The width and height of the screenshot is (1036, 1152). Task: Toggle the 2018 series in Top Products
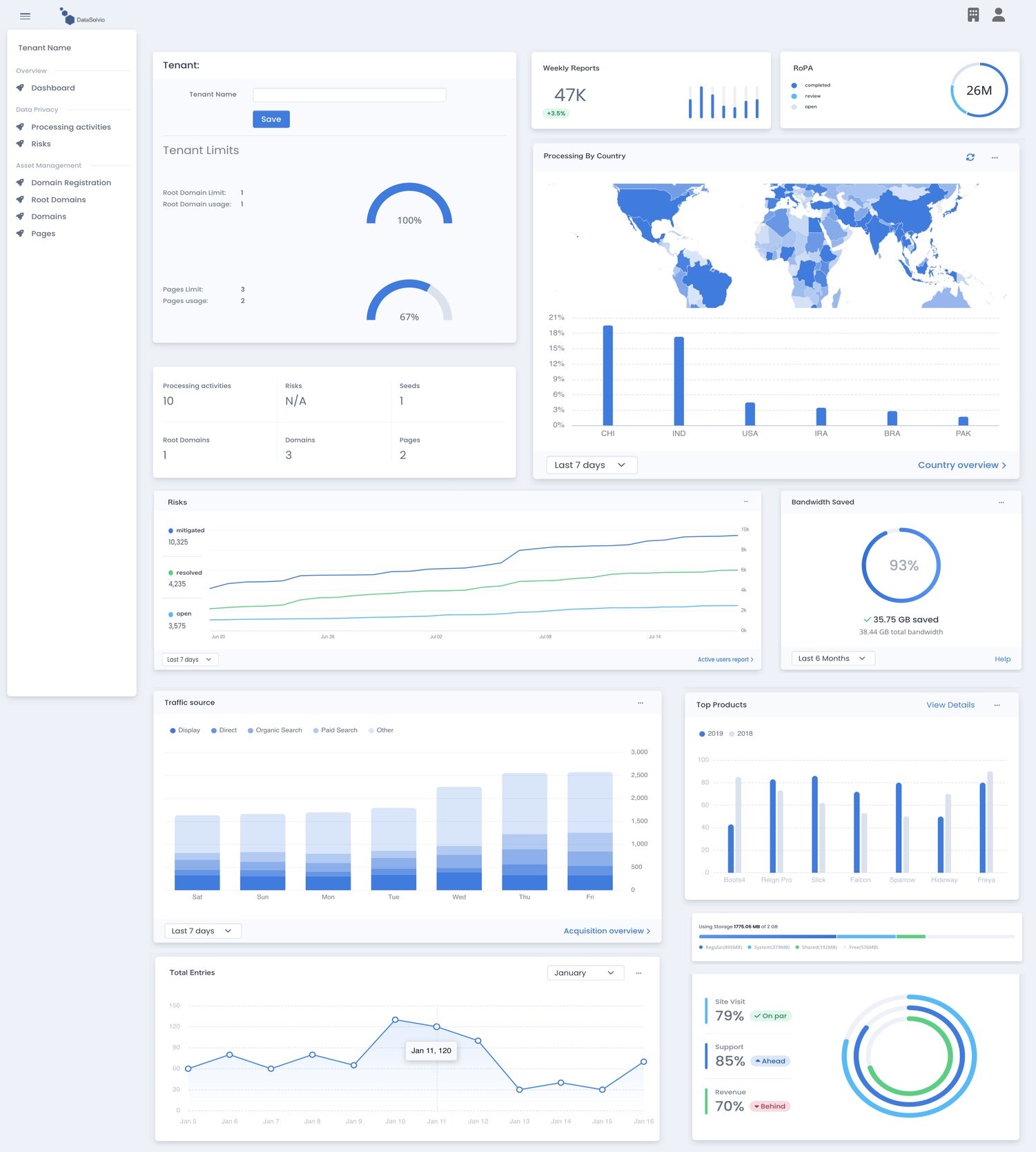point(741,734)
